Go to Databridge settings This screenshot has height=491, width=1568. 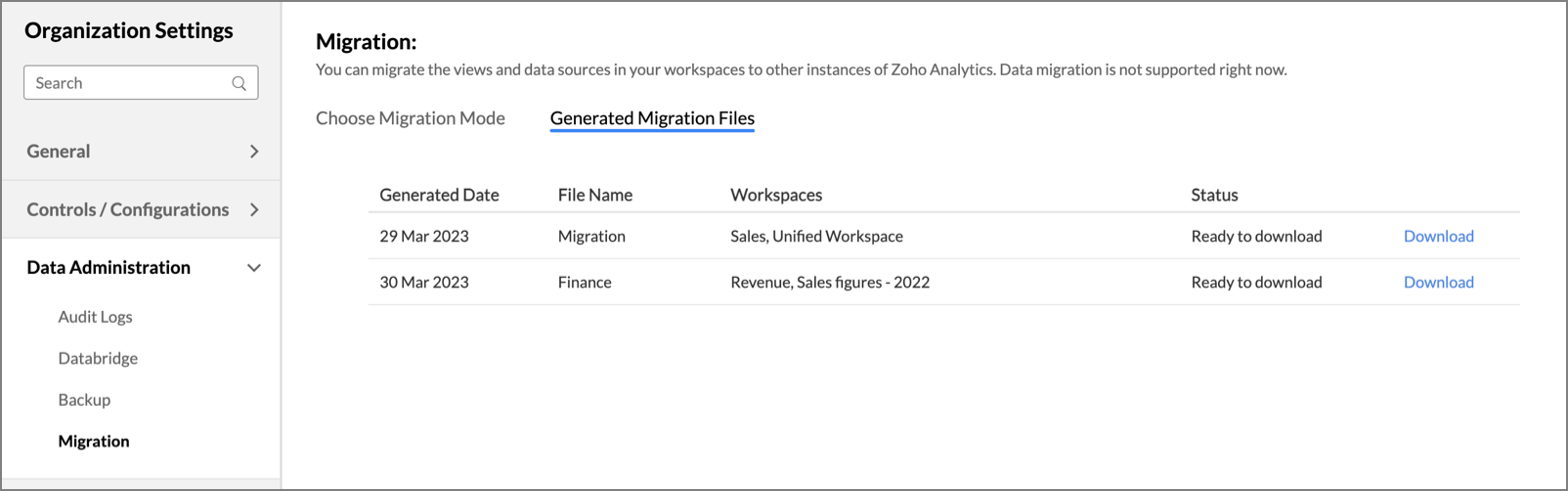98,358
